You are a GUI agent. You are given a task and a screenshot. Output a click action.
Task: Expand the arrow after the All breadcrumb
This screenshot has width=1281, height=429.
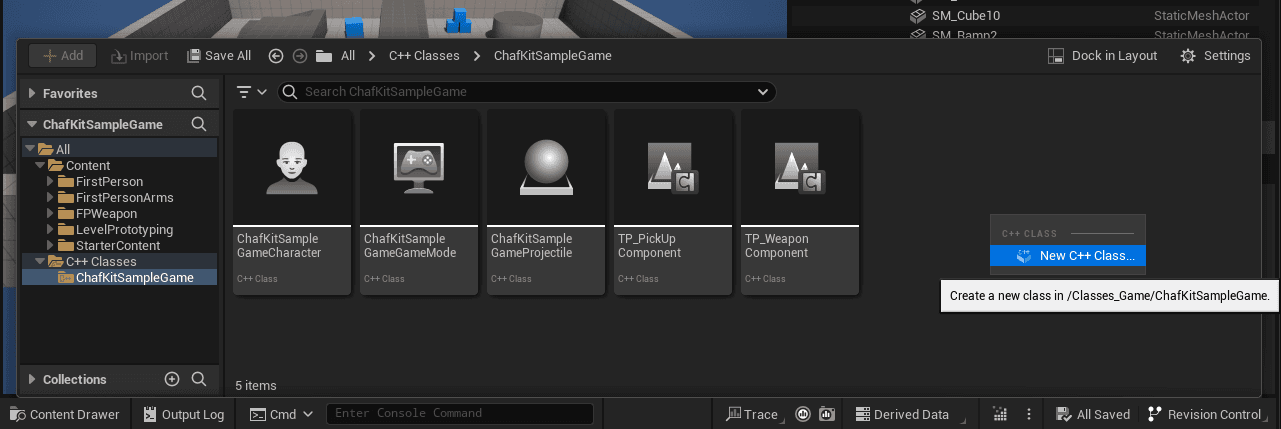(372, 56)
